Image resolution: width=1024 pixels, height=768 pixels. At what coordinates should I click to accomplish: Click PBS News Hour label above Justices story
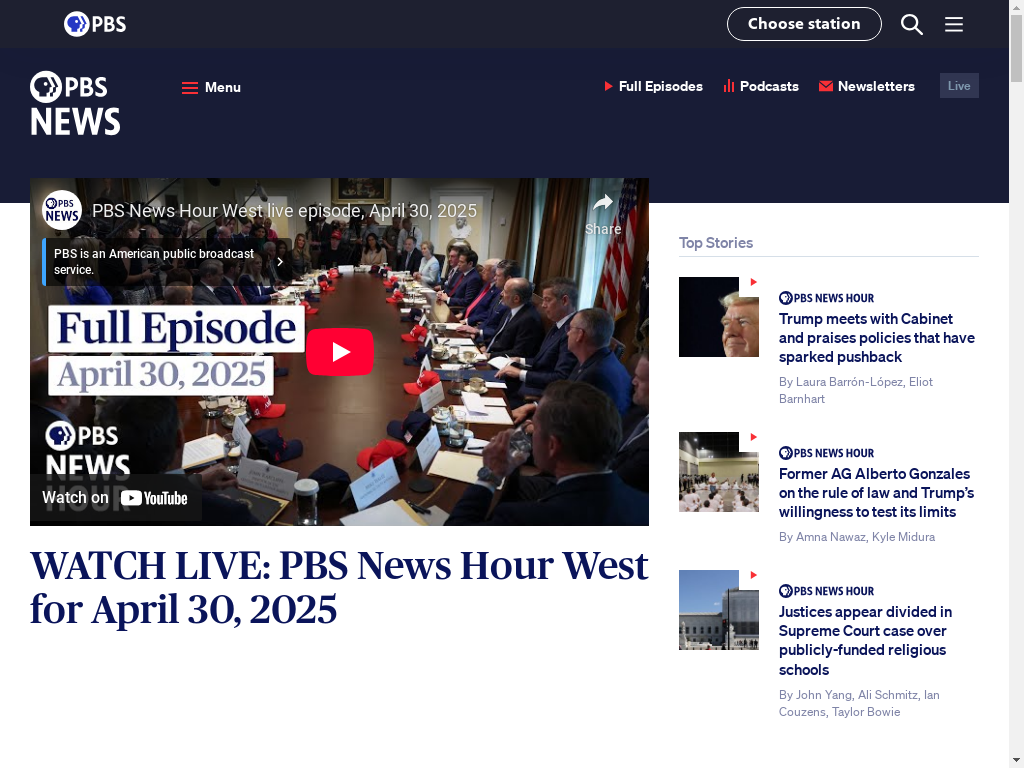[x=826, y=591]
